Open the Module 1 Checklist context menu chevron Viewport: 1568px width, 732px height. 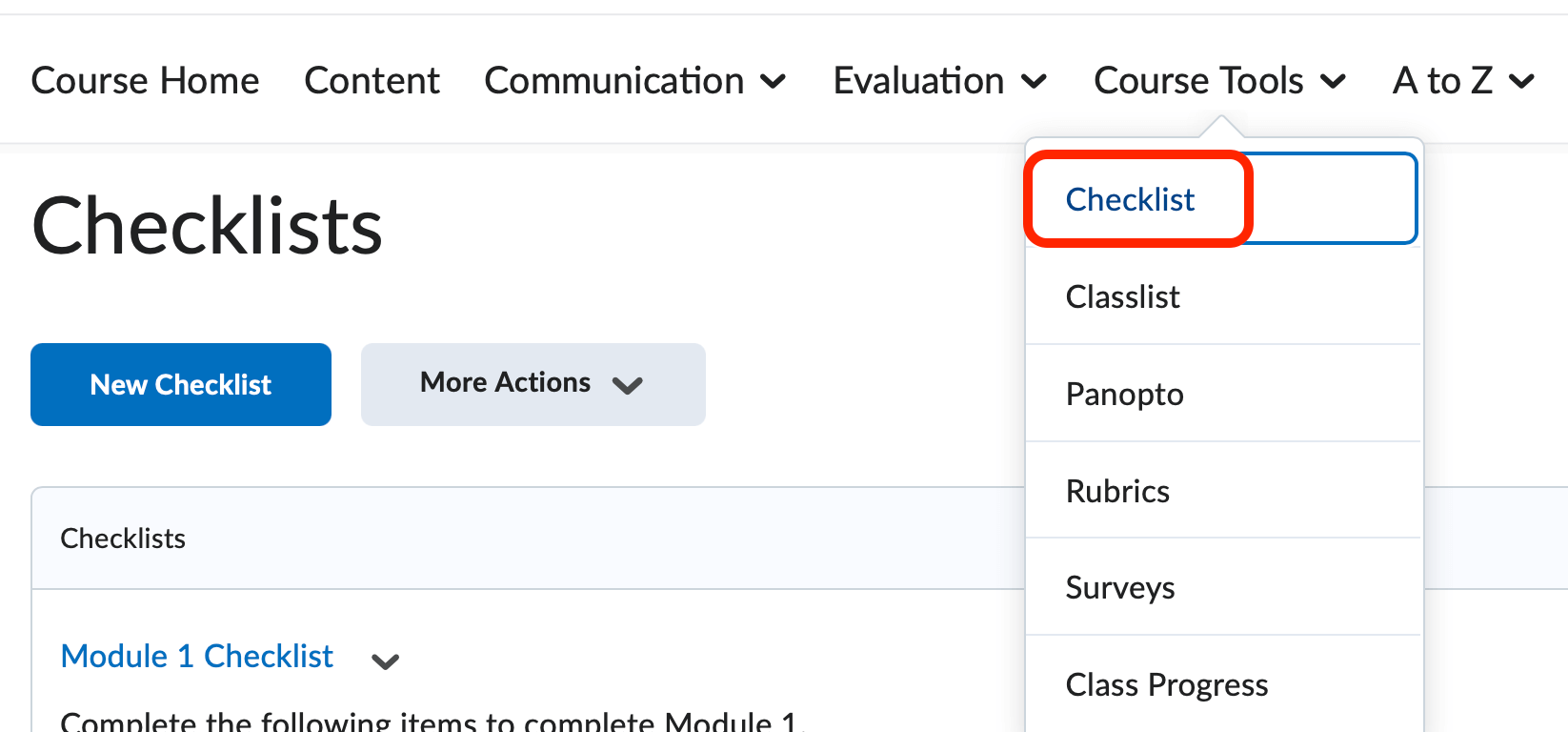coord(385,659)
